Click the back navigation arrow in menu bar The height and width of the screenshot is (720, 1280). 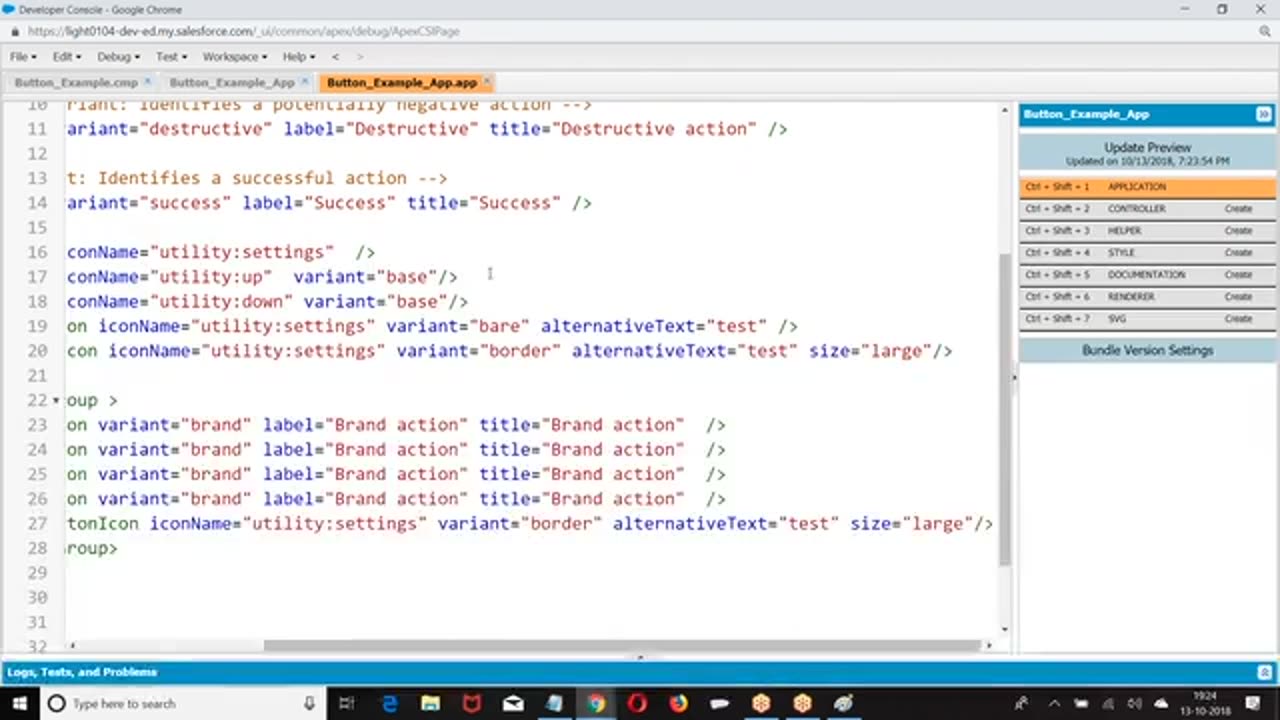[x=335, y=57]
